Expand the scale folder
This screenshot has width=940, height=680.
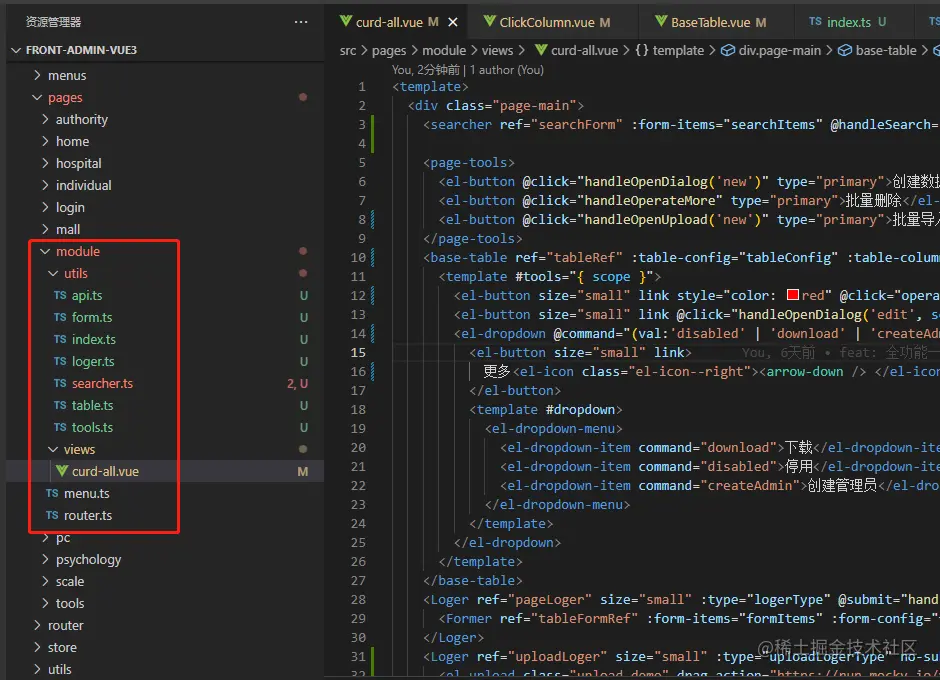point(46,581)
